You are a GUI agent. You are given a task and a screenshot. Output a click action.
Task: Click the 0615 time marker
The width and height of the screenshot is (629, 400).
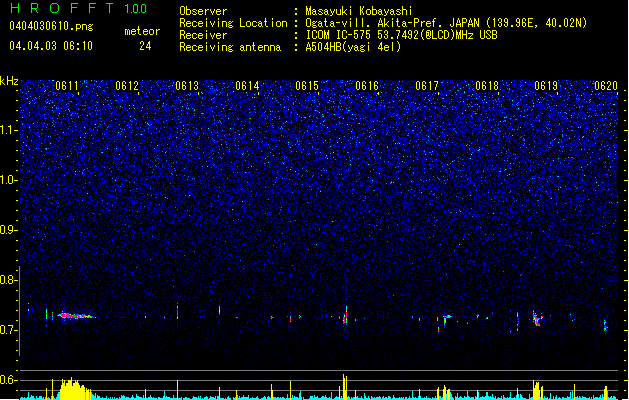[307, 86]
